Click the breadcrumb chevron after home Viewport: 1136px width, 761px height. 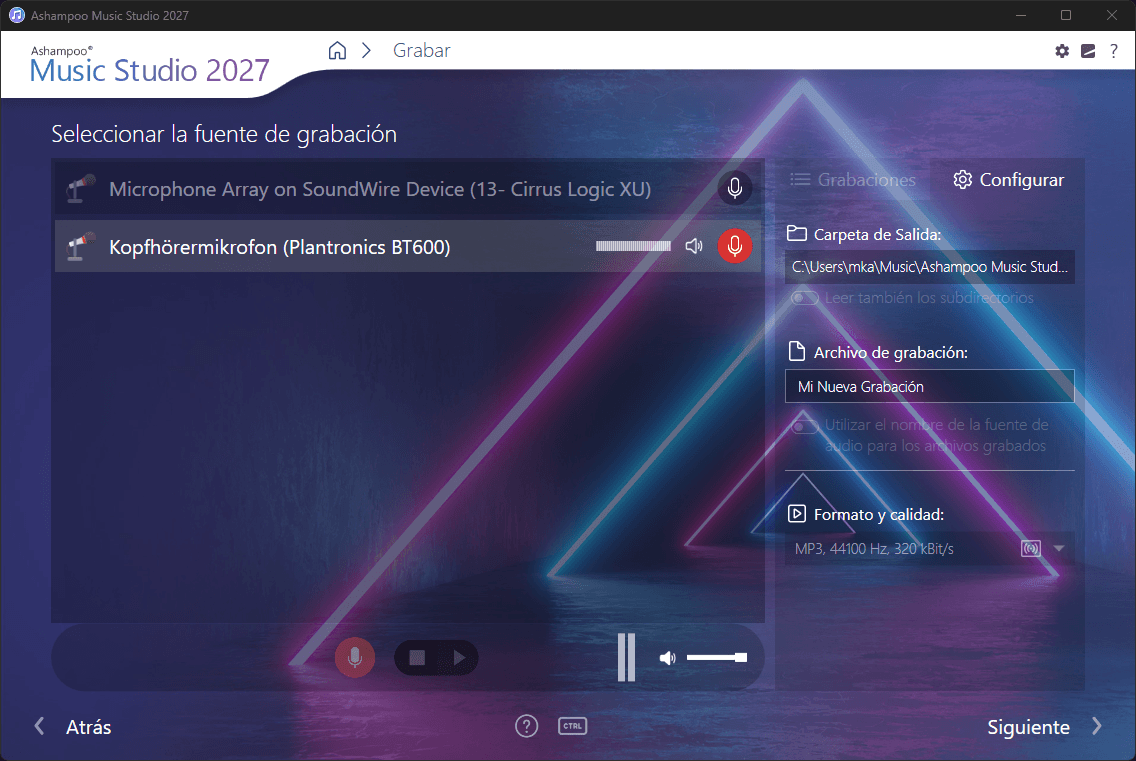[367, 51]
